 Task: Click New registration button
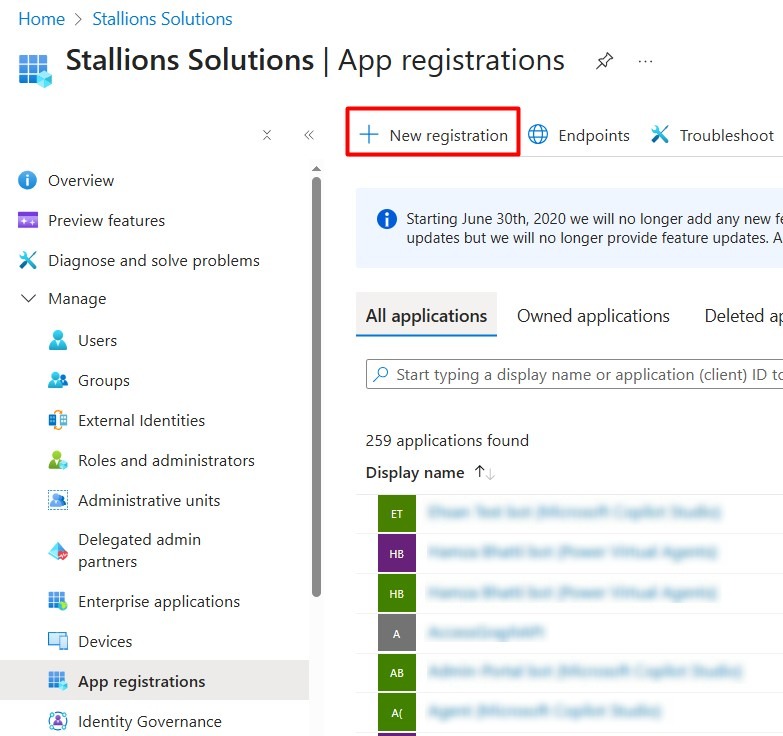(x=434, y=135)
